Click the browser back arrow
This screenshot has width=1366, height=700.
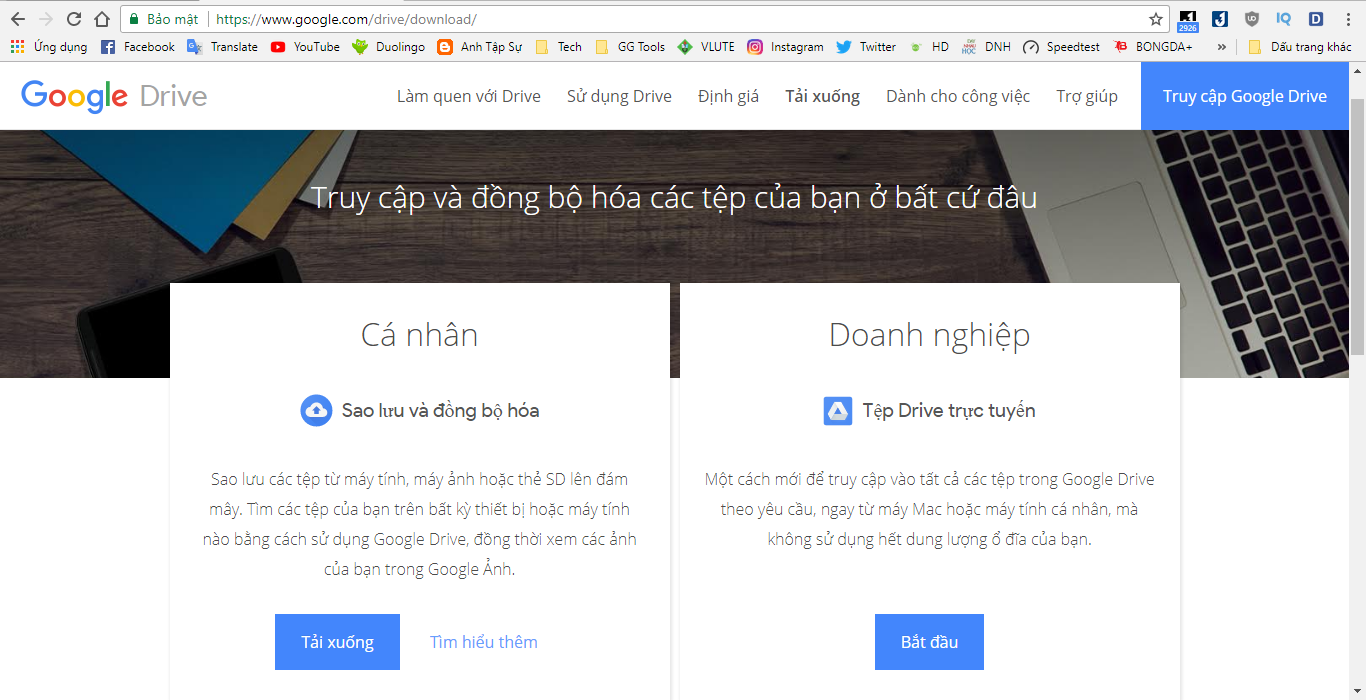coord(17,19)
